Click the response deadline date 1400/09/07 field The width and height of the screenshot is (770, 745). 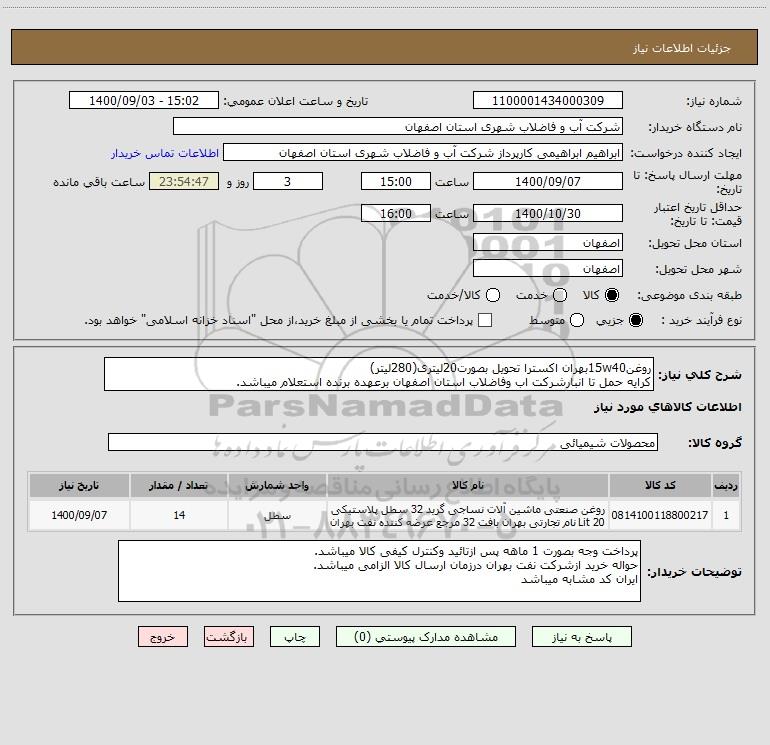tap(548, 181)
